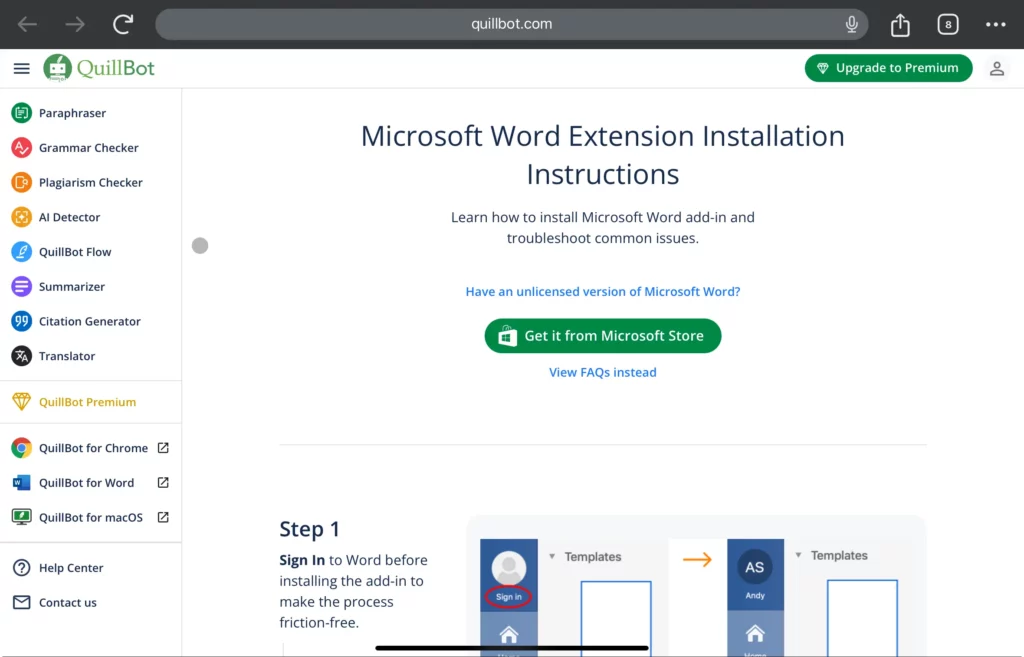Open QuillBot Premium link text

88,402
